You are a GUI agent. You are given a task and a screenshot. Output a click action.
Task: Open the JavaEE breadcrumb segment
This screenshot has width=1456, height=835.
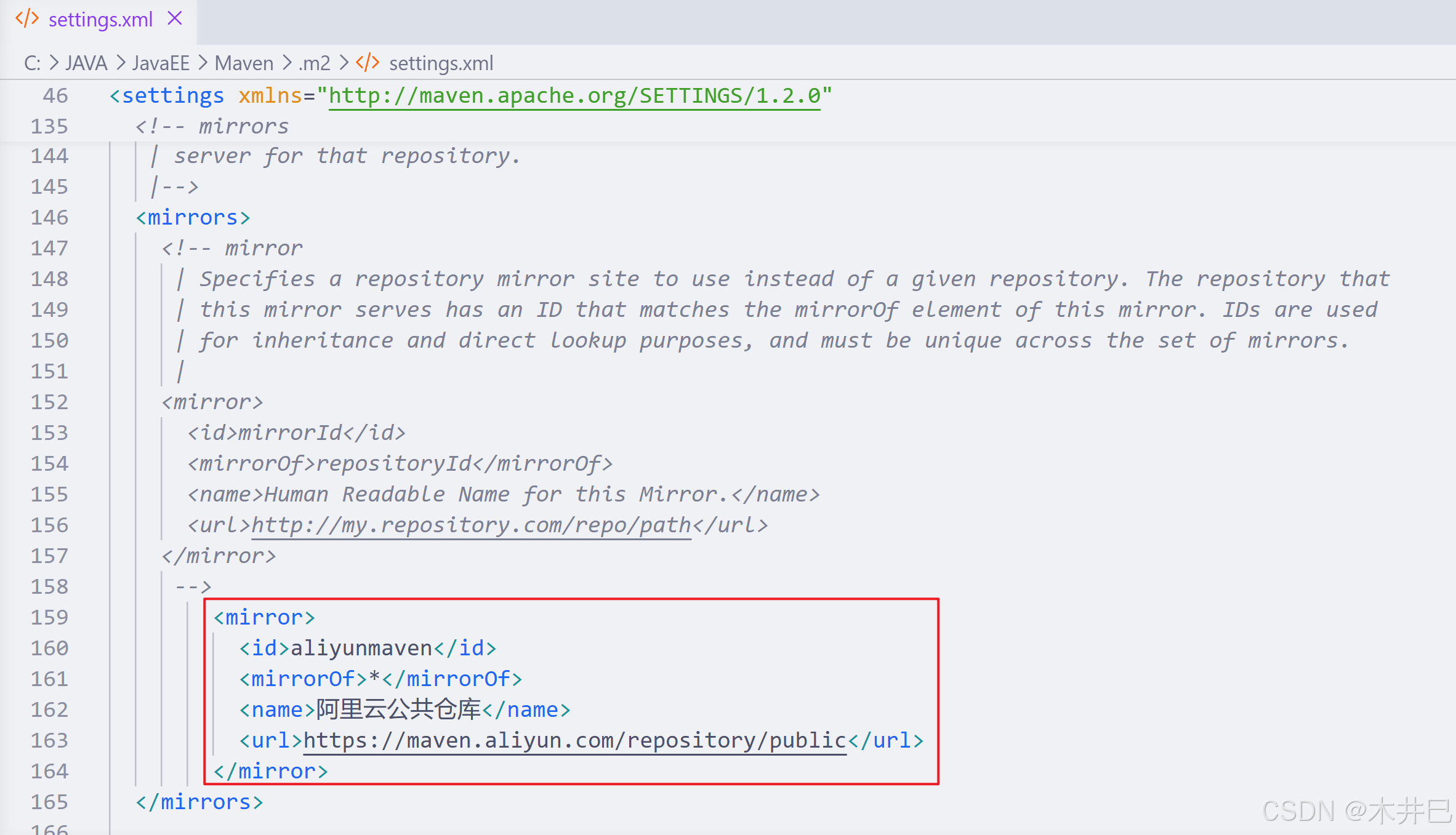pyautogui.click(x=161, y=63)
